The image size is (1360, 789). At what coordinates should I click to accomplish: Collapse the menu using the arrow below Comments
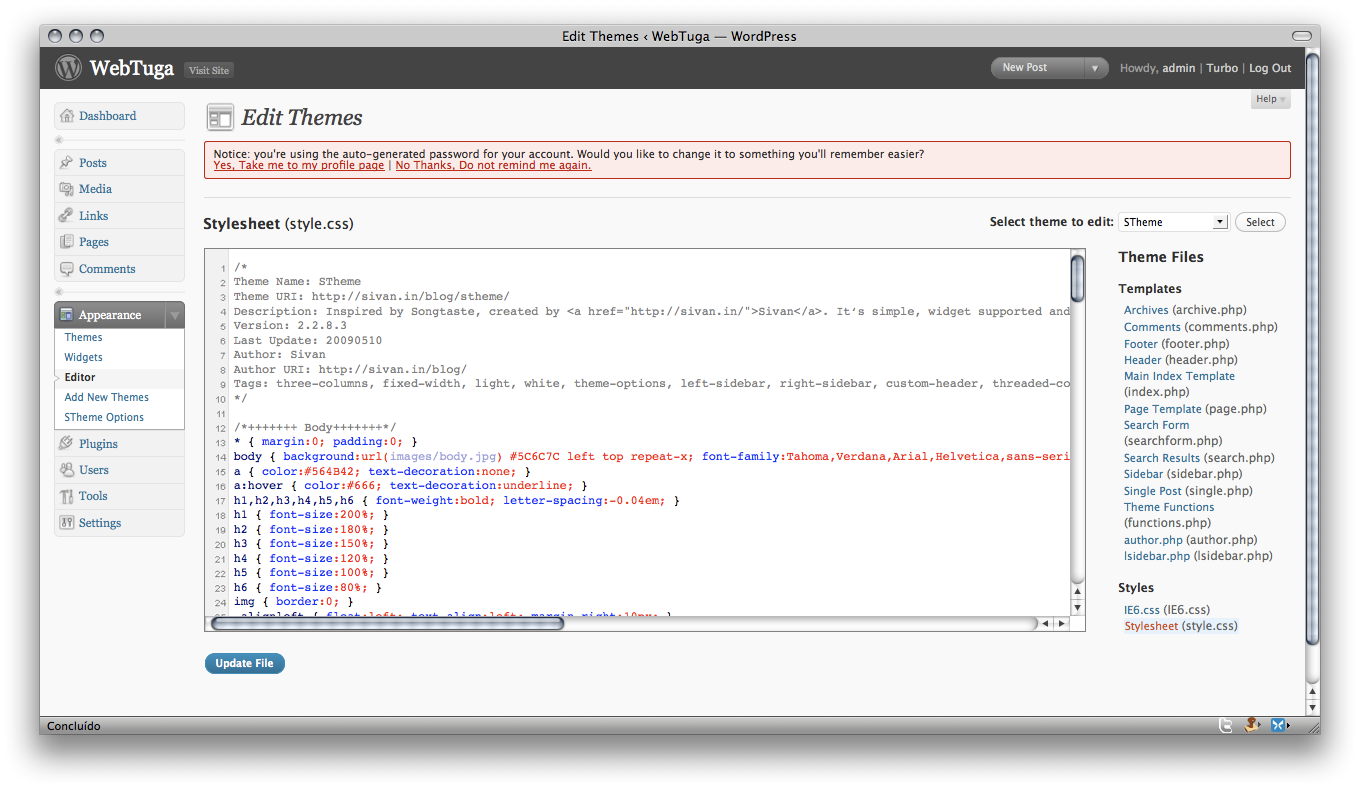pyautogui.click(x=59, y=292)
